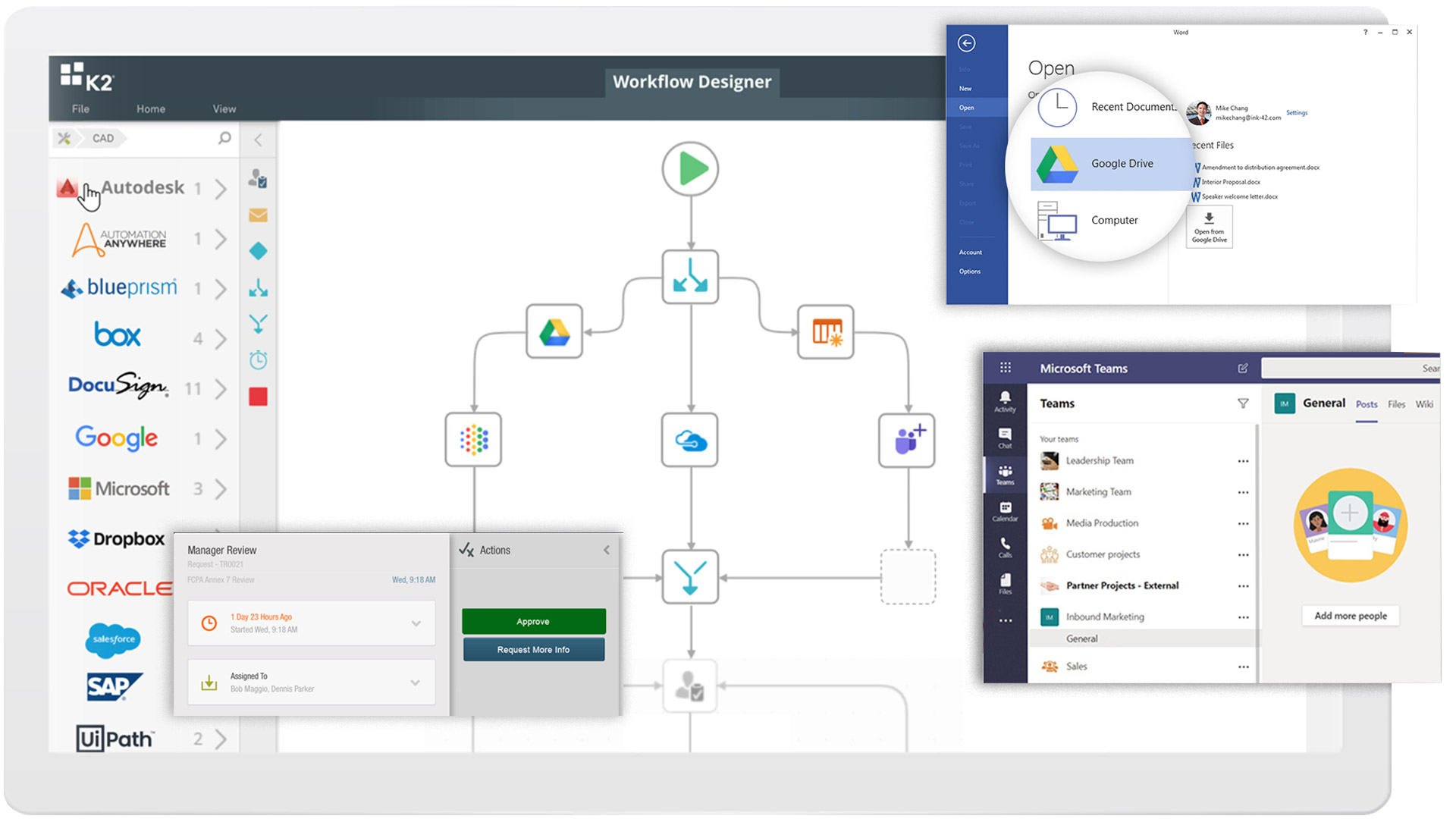This screenshot has height=819, width=1456.
Task: Open the Home menu in K2
Action: click(151, 108)
